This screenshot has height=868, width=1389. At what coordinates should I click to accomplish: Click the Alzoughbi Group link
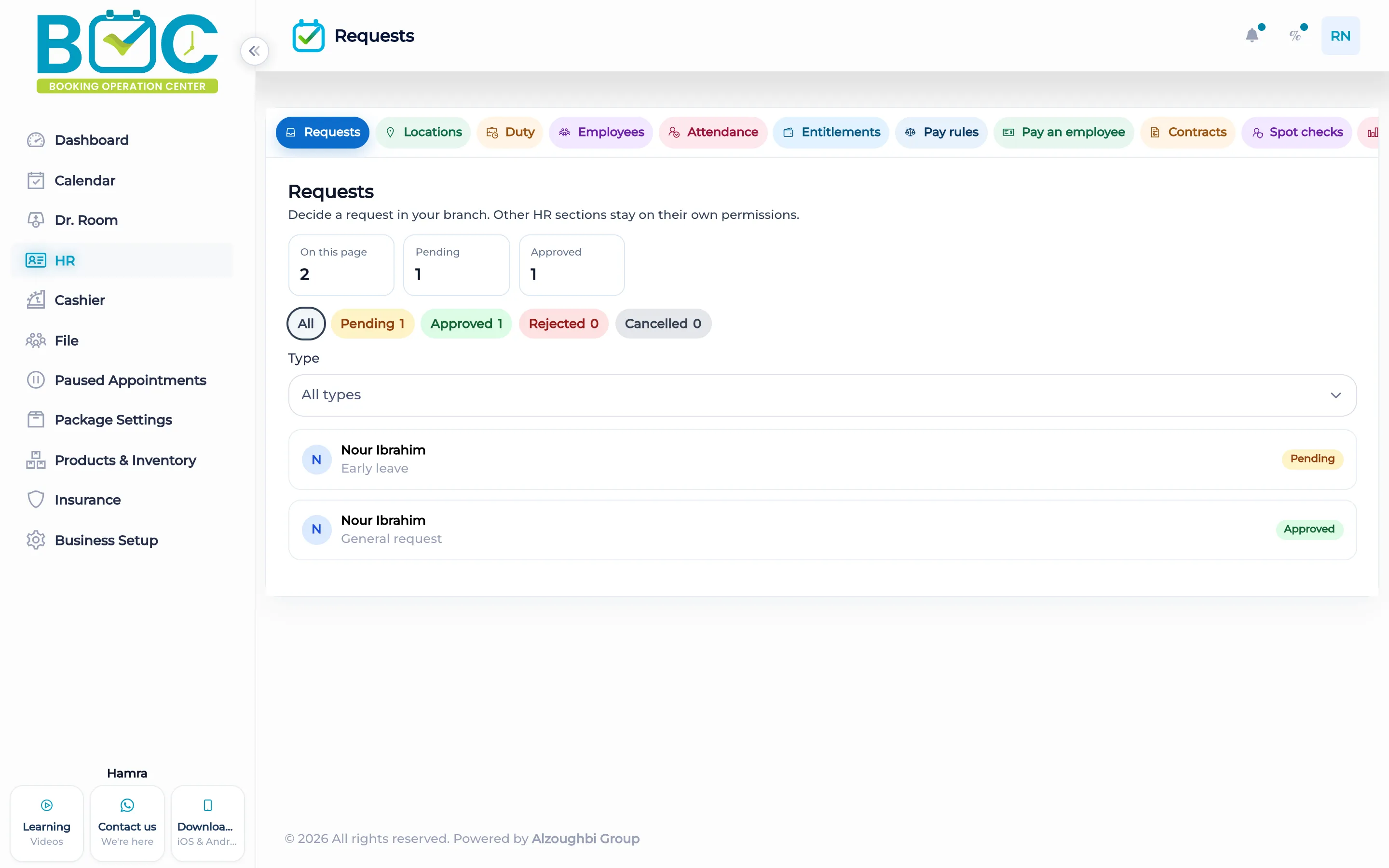(x=586, y=839)
